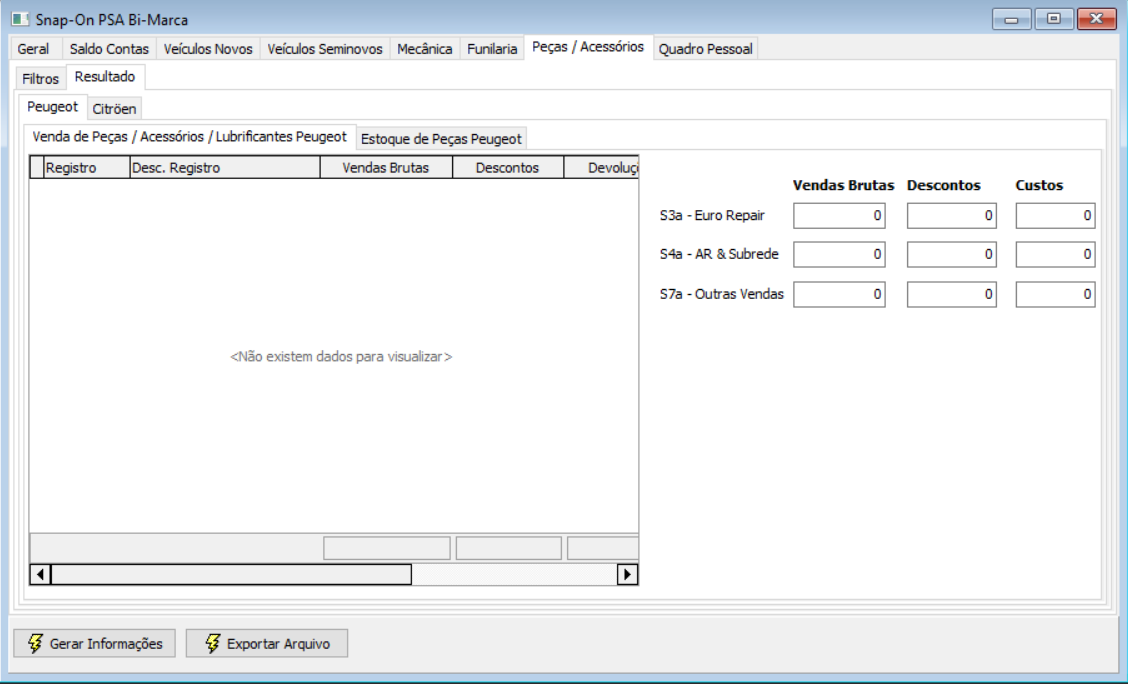Click the Descontos footer total cell

(509, 548)
